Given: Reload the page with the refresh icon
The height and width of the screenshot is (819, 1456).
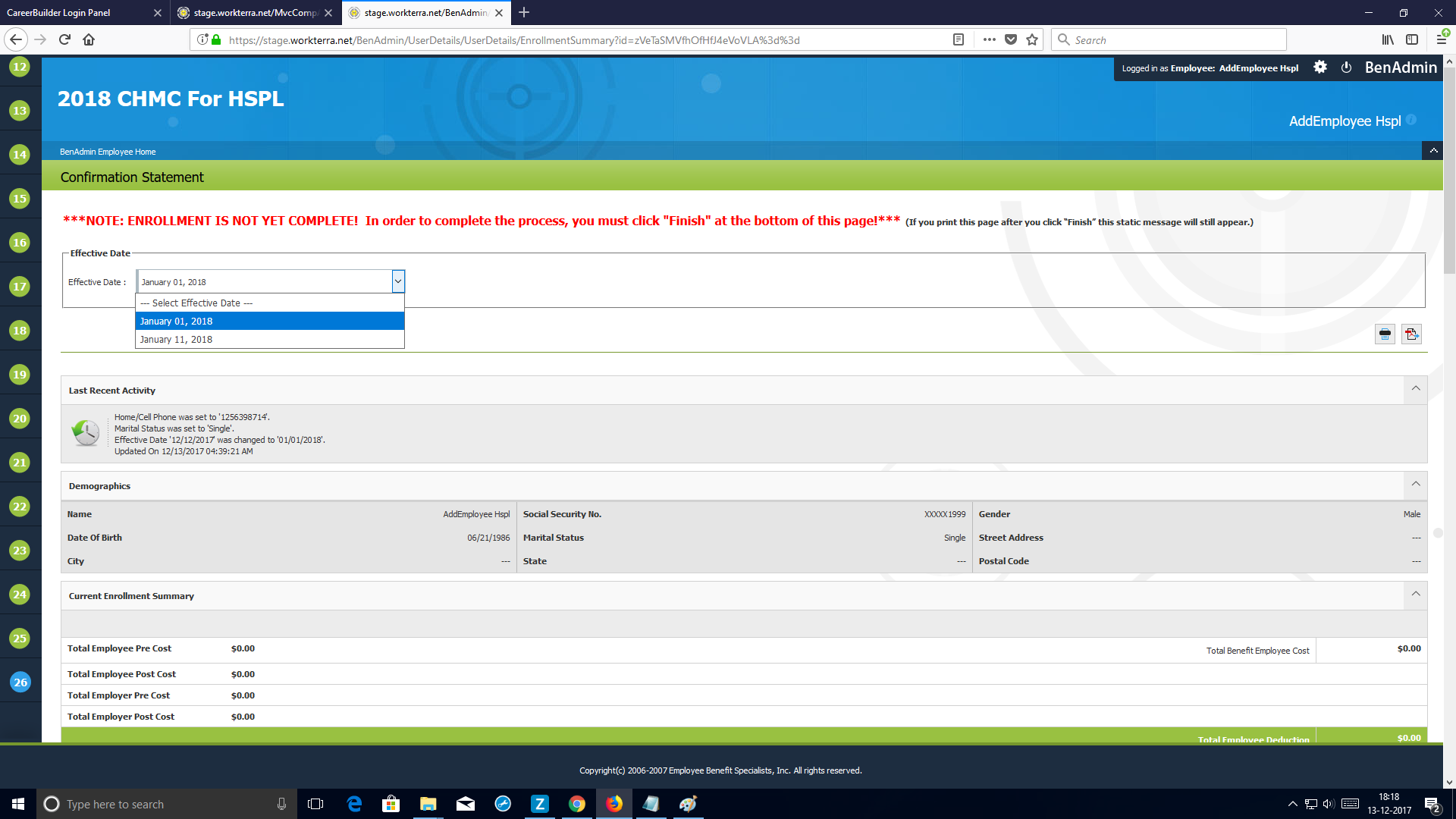Looking at the screenshot, I should (x=64, y=39).
